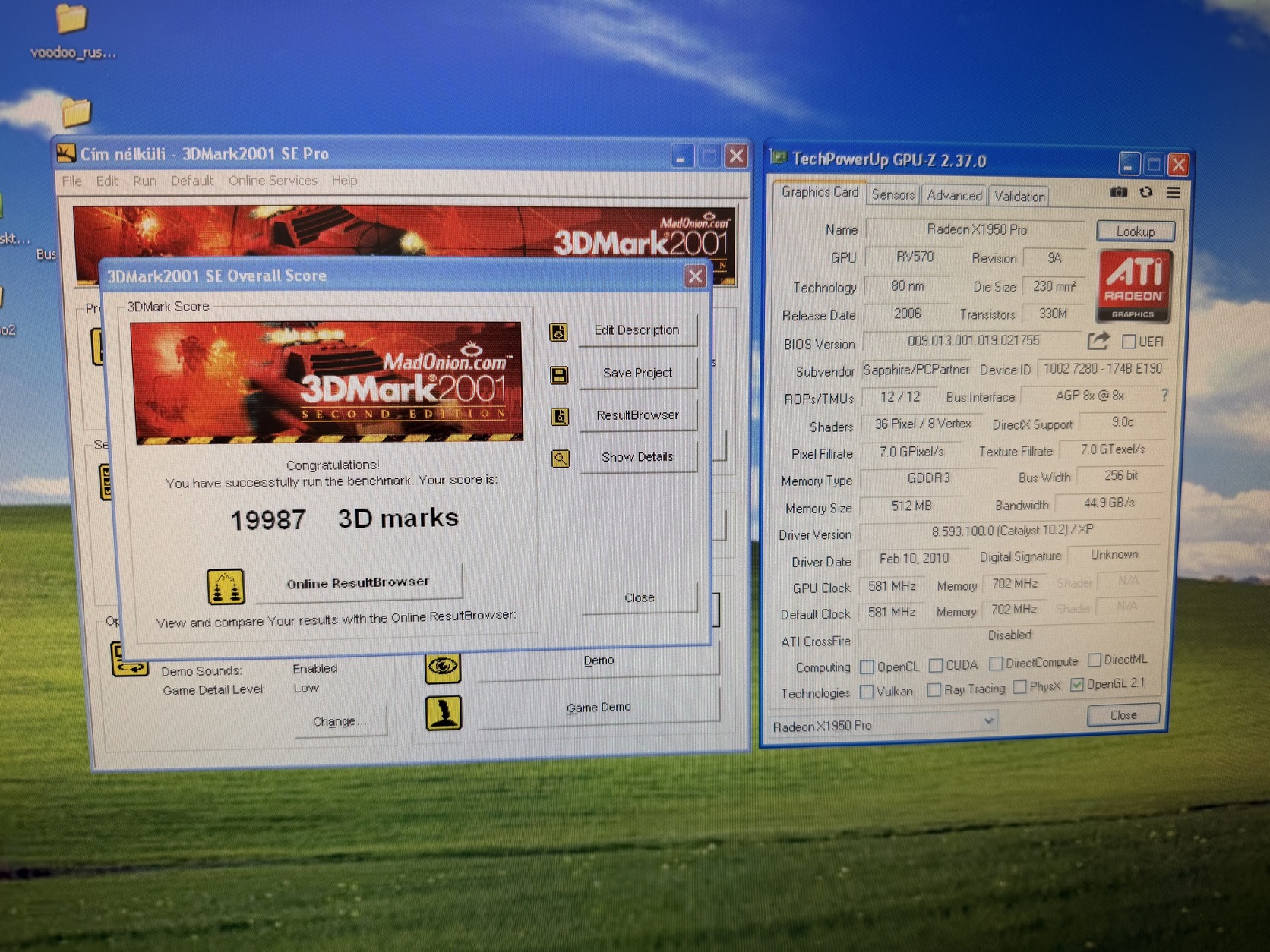
Task: Click the Edit Description icon
Action: [558, 332]
